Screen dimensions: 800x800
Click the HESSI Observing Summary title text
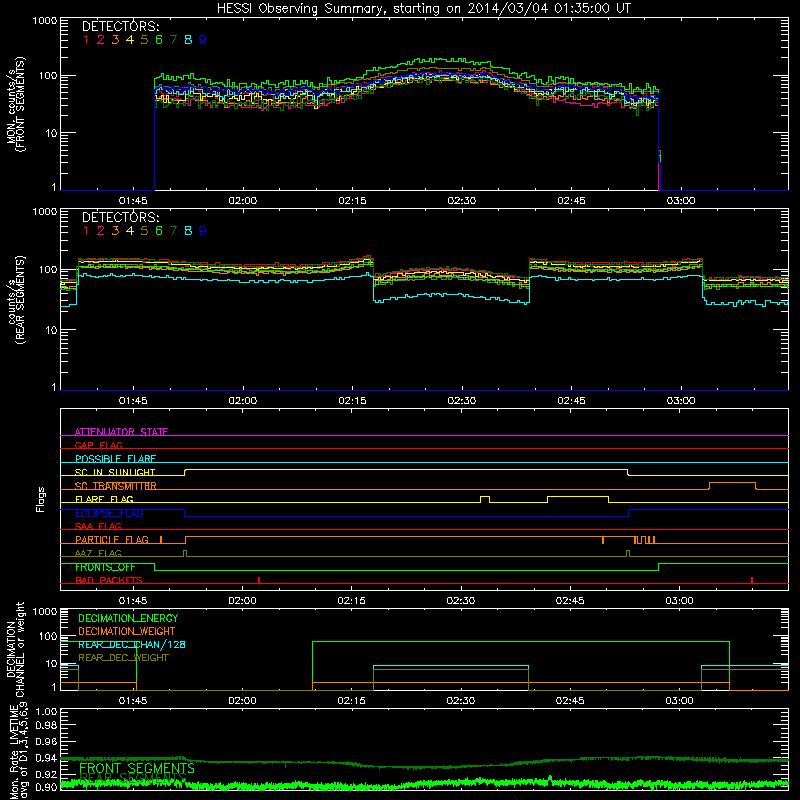coord(423,9)
